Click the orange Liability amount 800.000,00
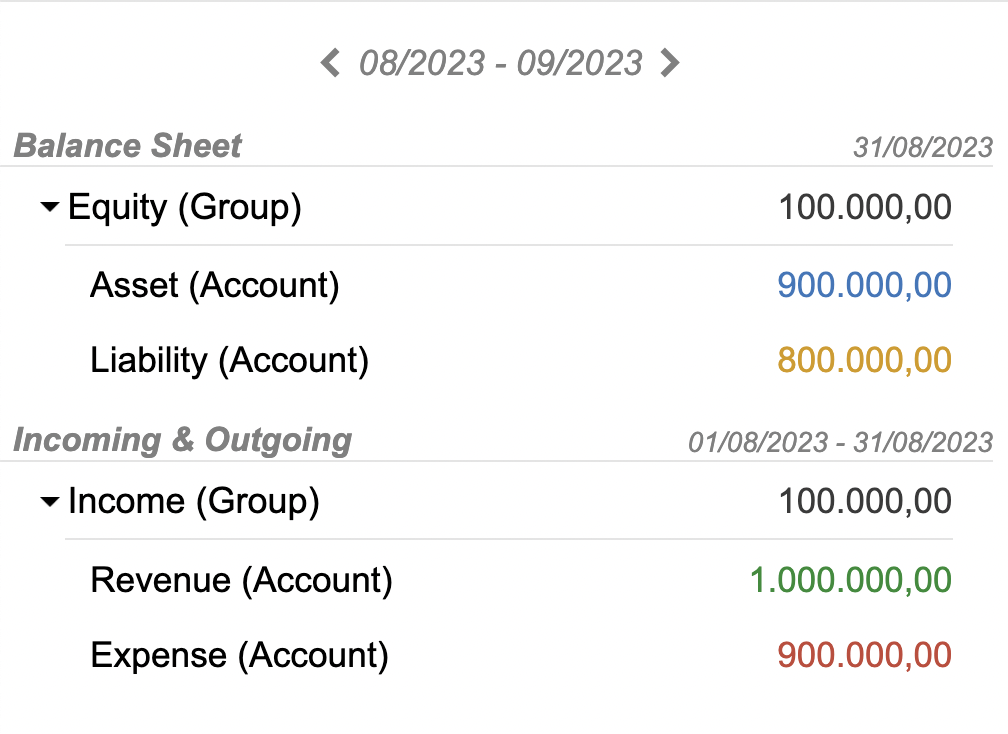 pyautogui.click(x=864, y=360)
